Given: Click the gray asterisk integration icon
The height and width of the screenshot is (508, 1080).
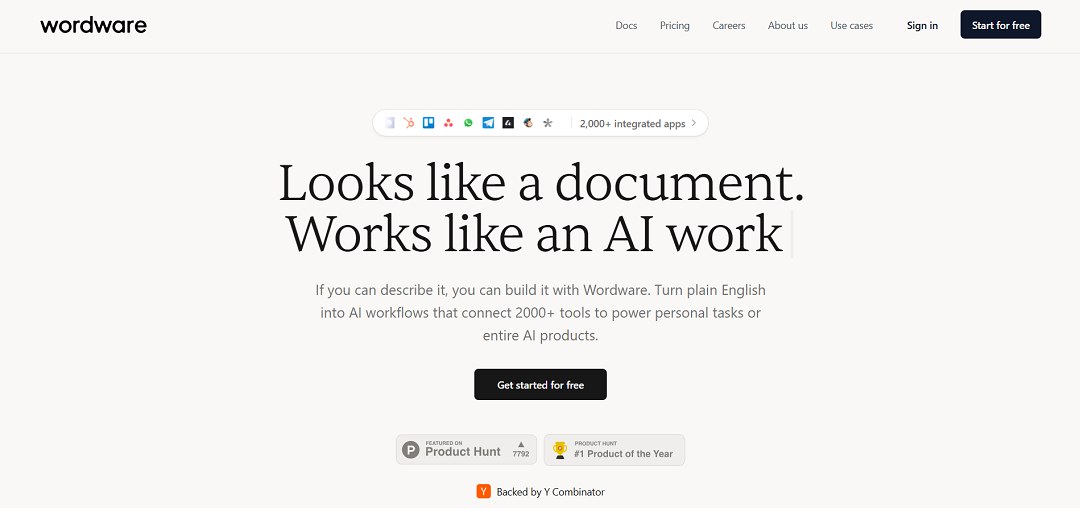Looking at the screenshot, I should click(548, 123).
